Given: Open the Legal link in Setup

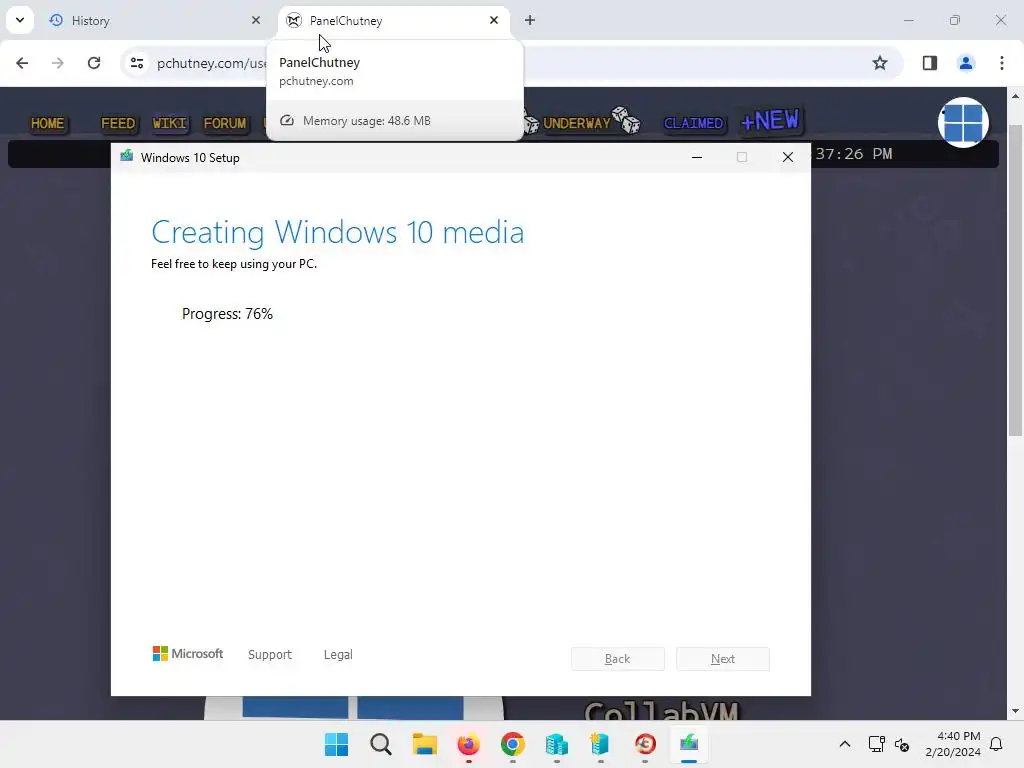Looking at the screenshot, I should (338, 654).
